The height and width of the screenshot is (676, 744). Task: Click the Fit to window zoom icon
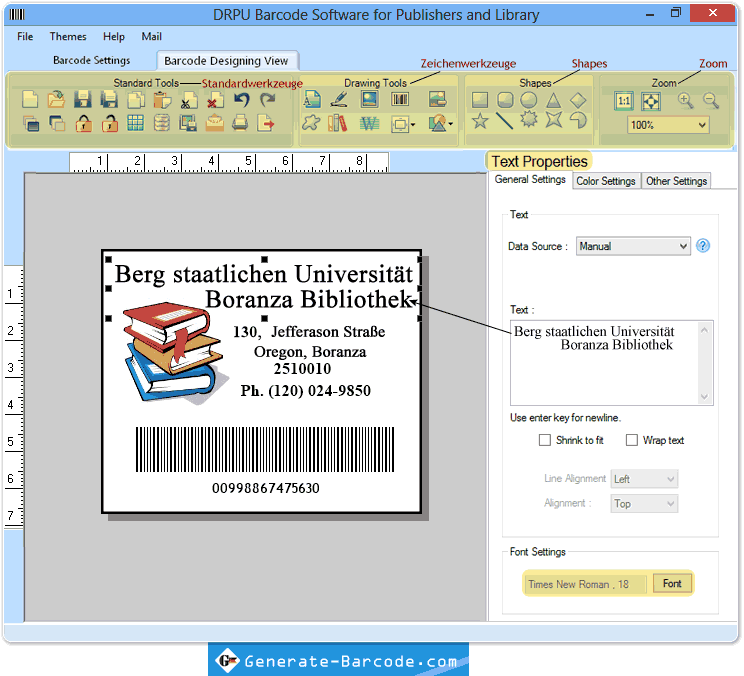[x=651, y=101]
